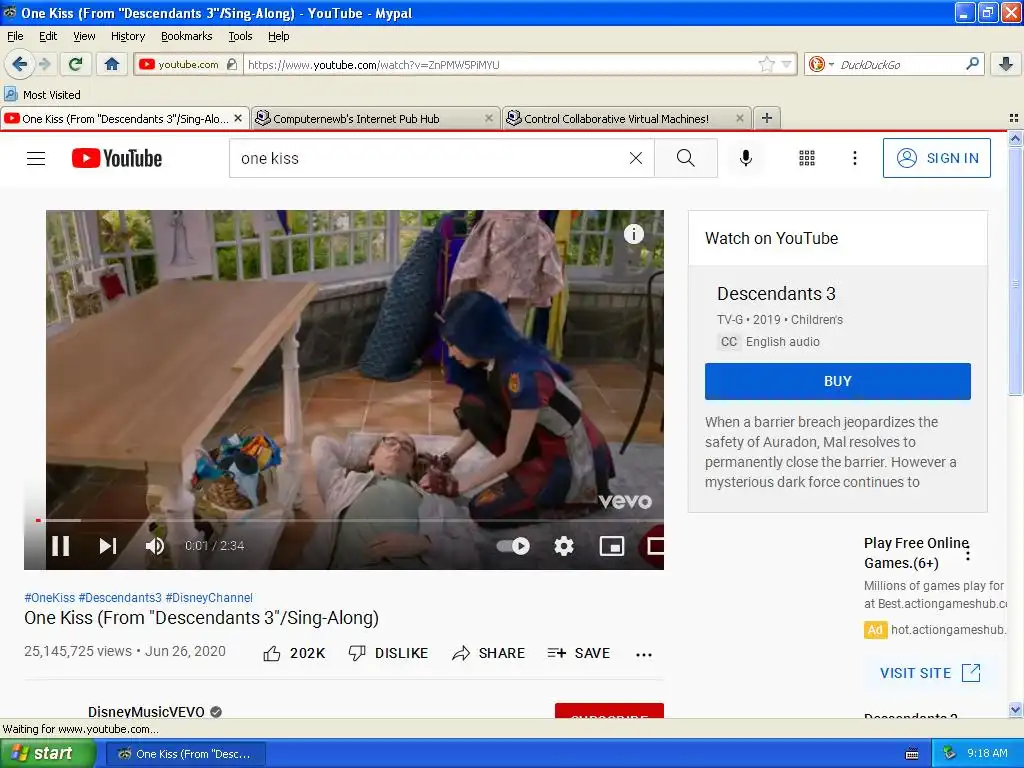This screenshot has width=1024, height=768.
Task: Open the View menu
Action: click(x=84, y=36)
